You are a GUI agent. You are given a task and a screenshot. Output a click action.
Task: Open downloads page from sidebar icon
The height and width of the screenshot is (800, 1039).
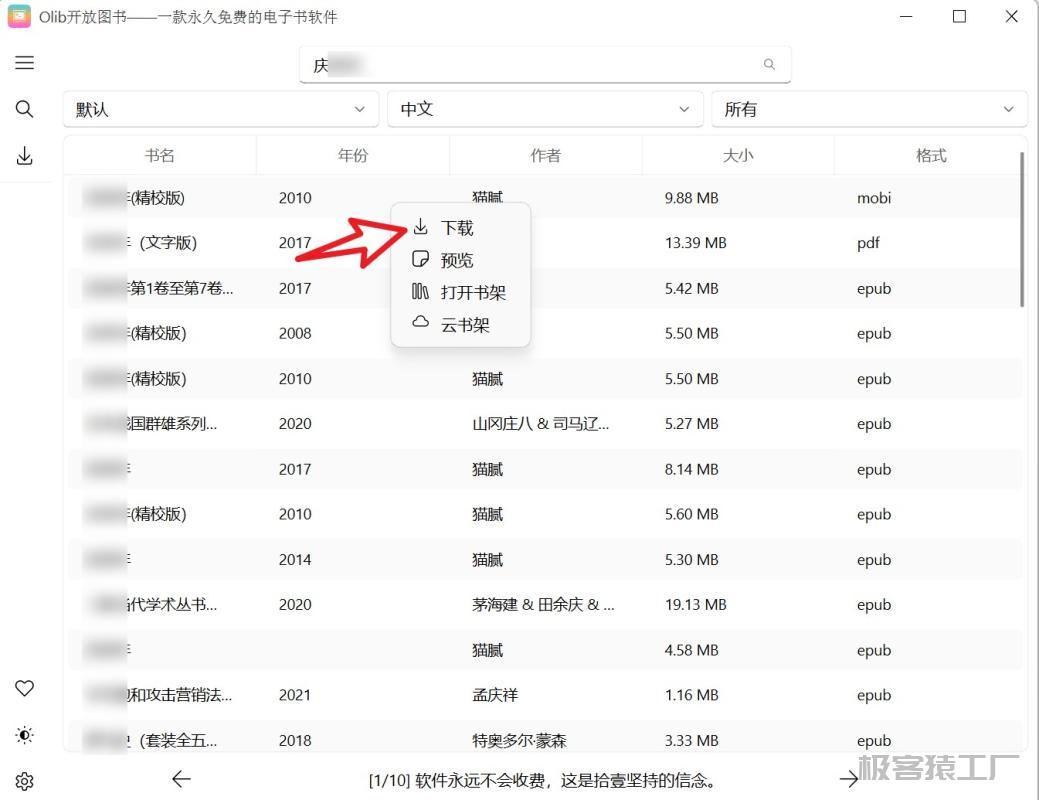(x=25, y=156)
